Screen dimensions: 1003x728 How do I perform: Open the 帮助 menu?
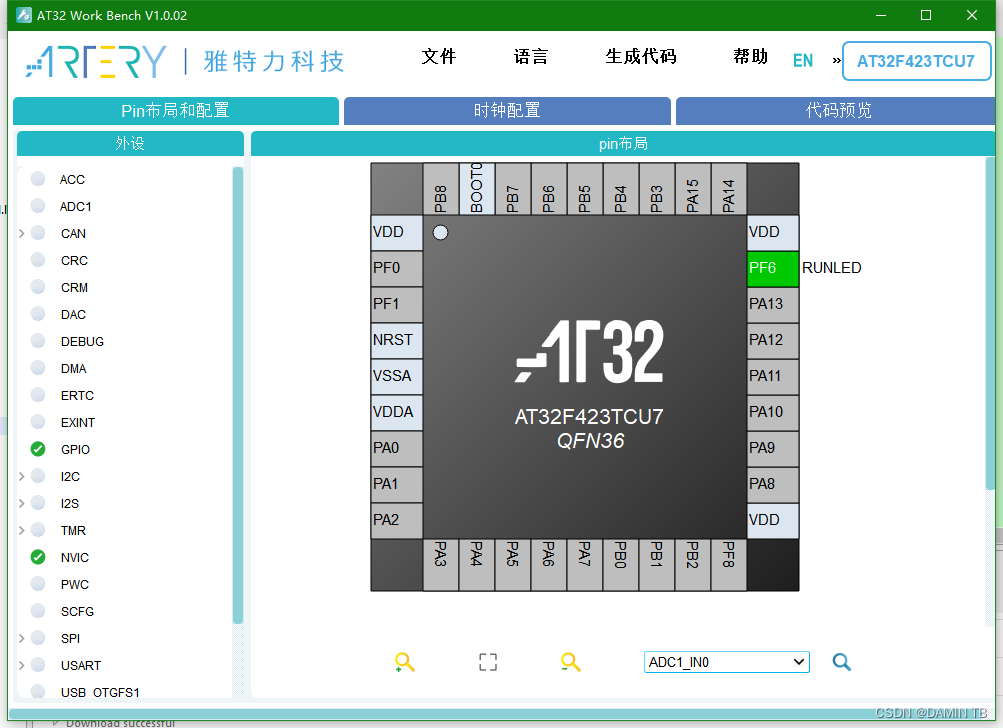coord(750,56)
